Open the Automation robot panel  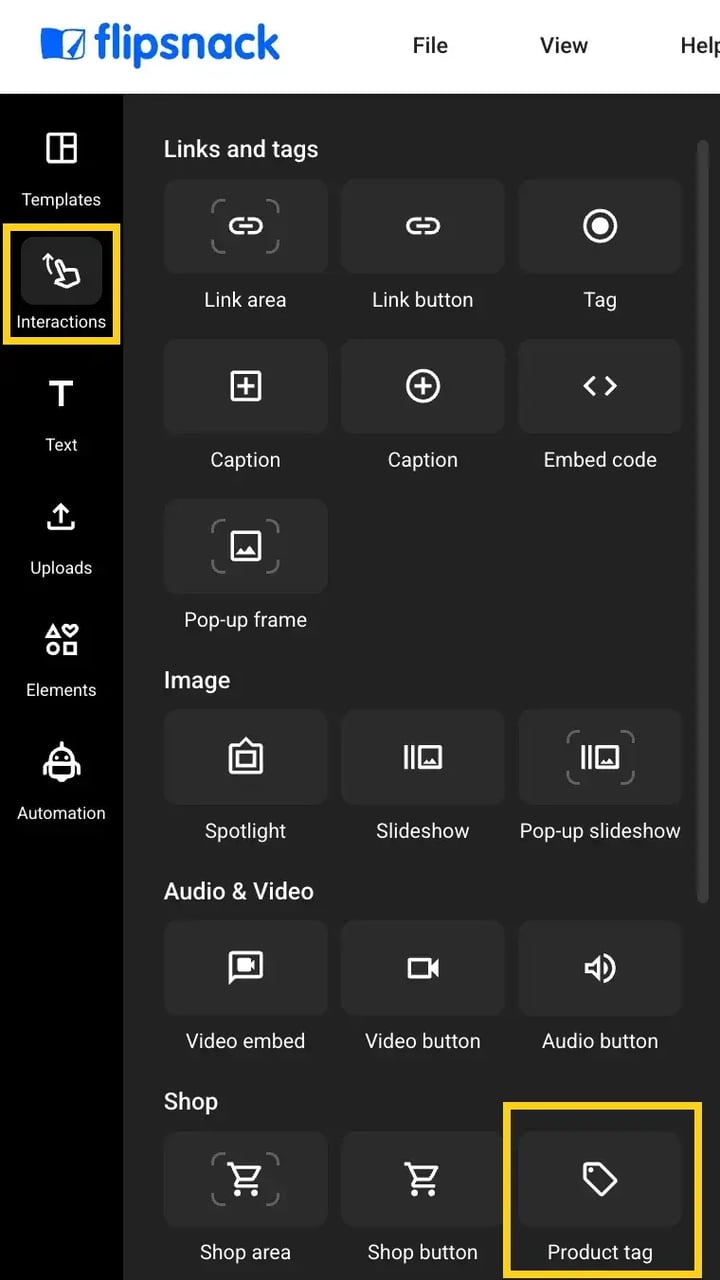click(x=61, y=783)
